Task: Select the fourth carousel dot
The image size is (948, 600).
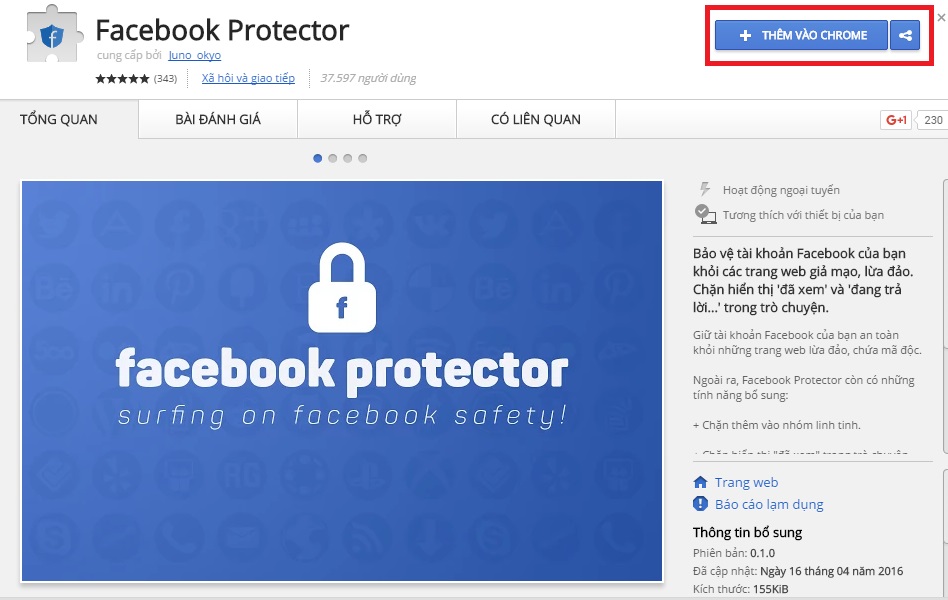Action: tap(362, 158)
